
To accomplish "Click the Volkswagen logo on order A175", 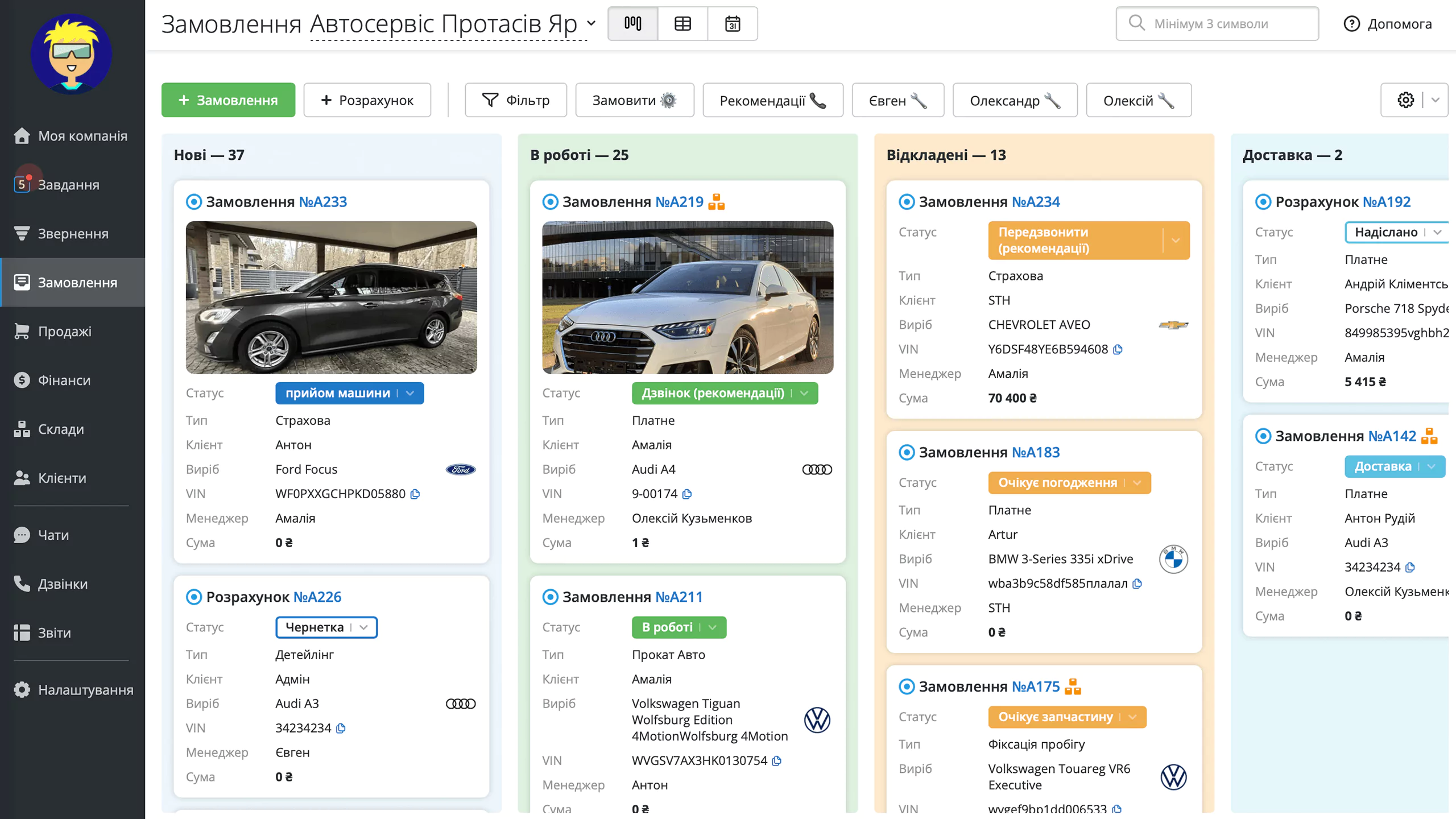I will click(1173, 777).
